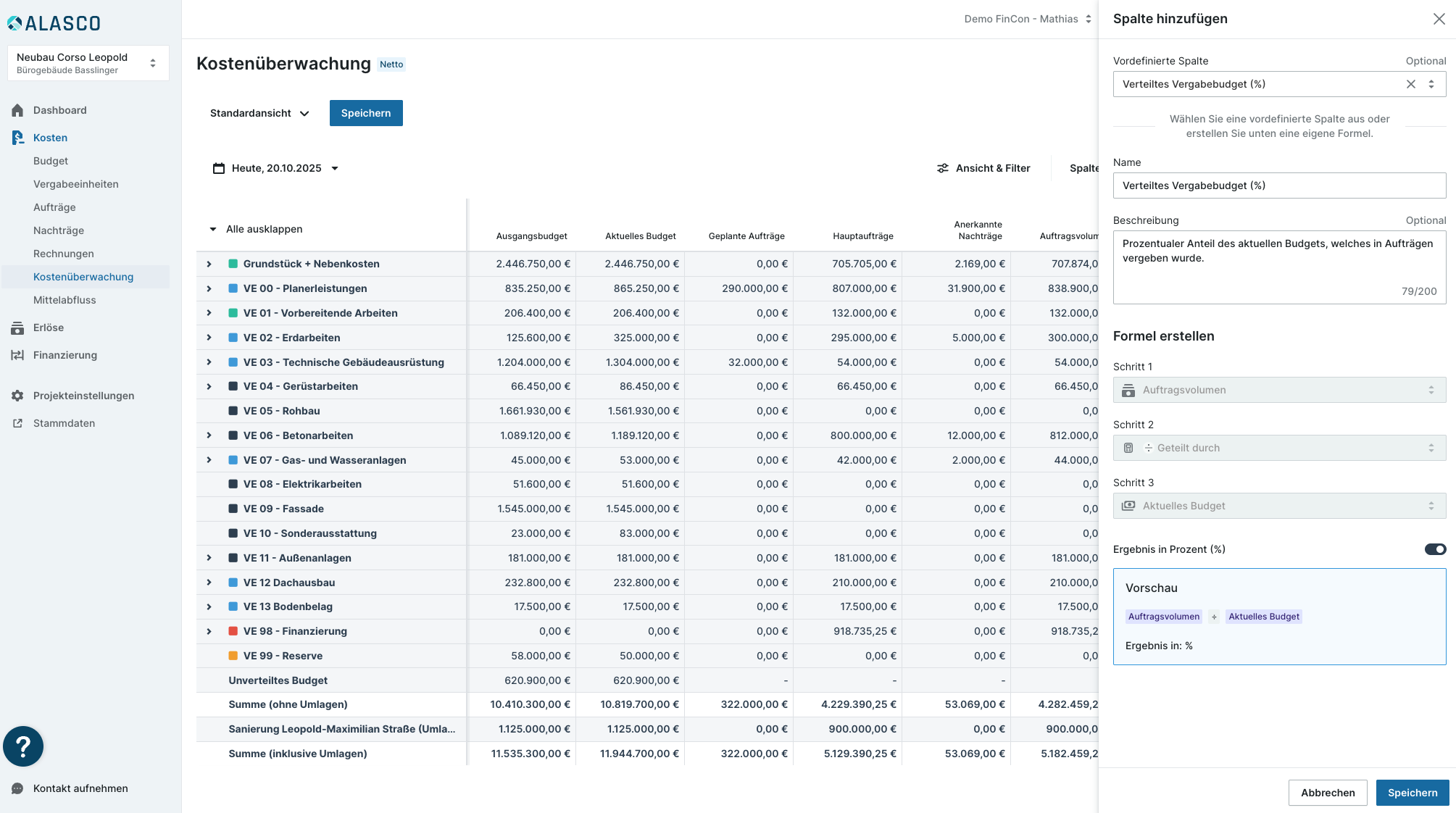Expand the Grundstück + Nebenkosten row
Screen dimensions: 1456x813
(x=209, y=264)
